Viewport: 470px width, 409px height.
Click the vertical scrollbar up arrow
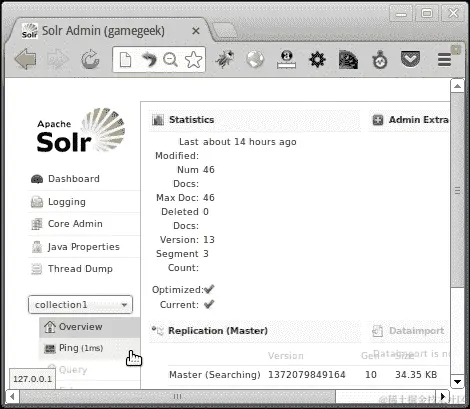[457, 86]
